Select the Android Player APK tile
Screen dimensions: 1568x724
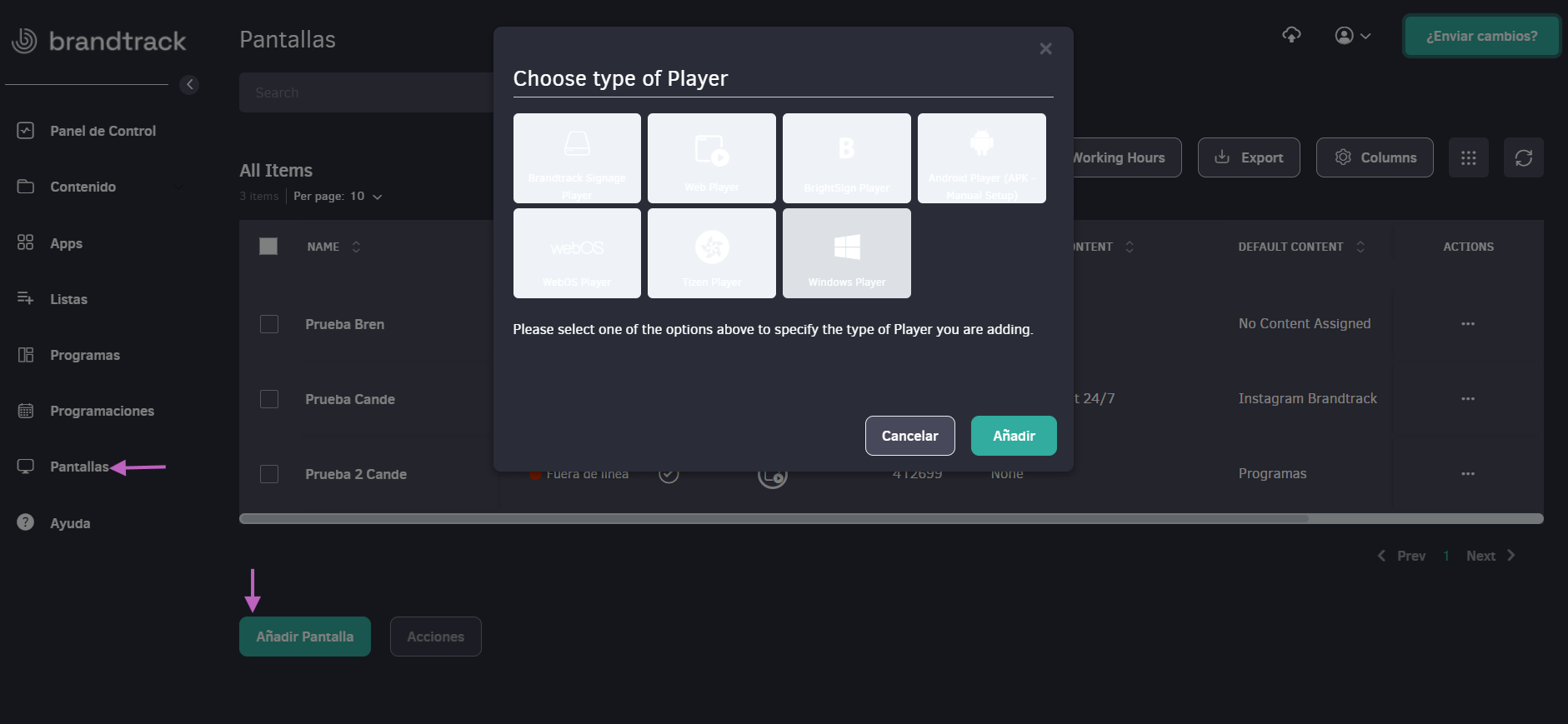coord(982,158)
